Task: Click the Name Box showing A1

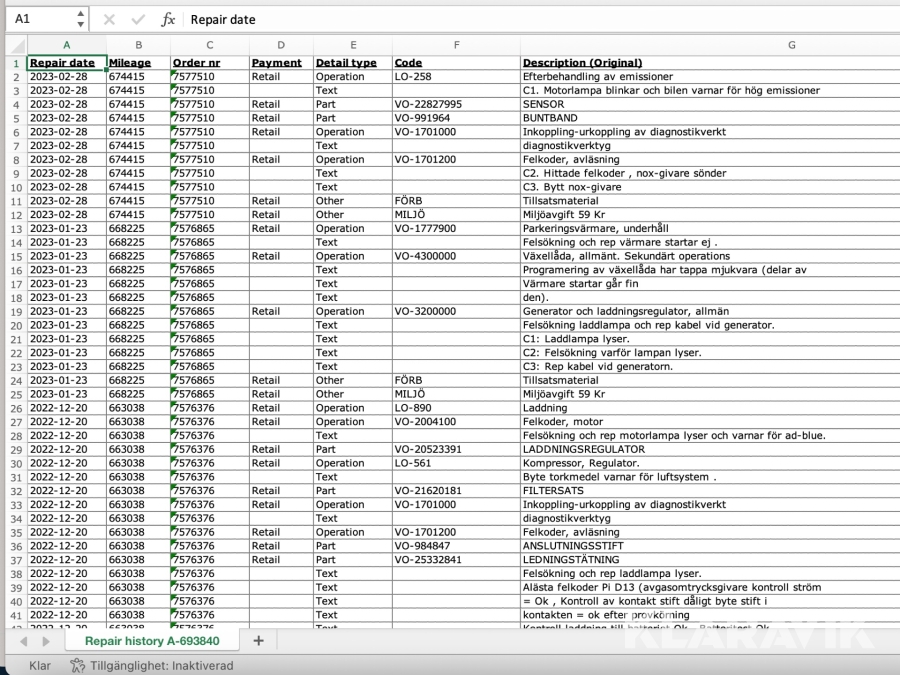Action: click(x=40, y=19)
